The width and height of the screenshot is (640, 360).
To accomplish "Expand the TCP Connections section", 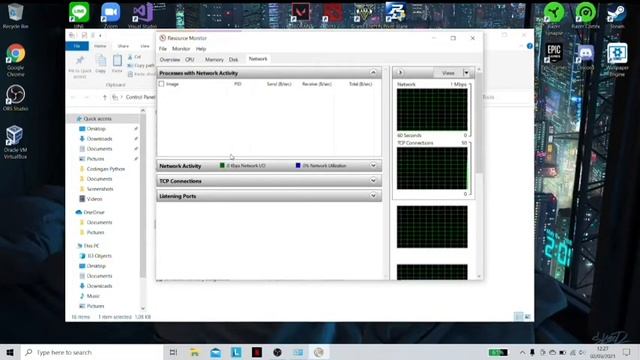I will point(373,181).
